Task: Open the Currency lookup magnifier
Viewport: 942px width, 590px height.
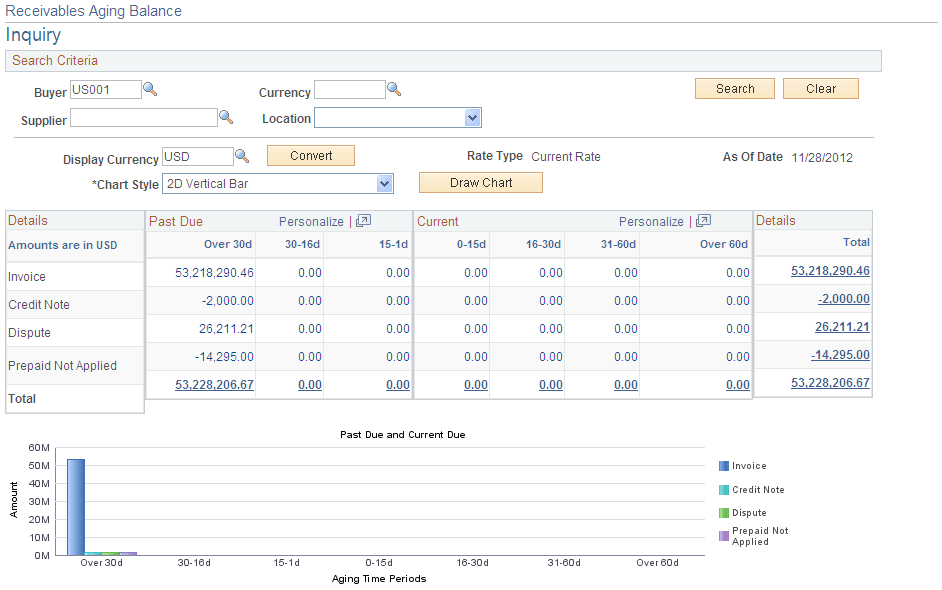Action: (x=394, y=89)
